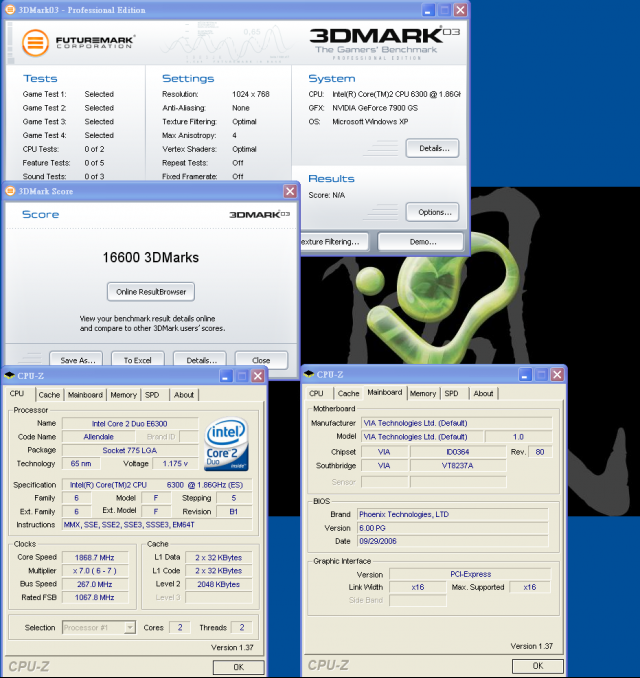This screenshot has width=640, height=678.
Task: Click the Resolution 1024 x 768 setting
Action: 251,94
